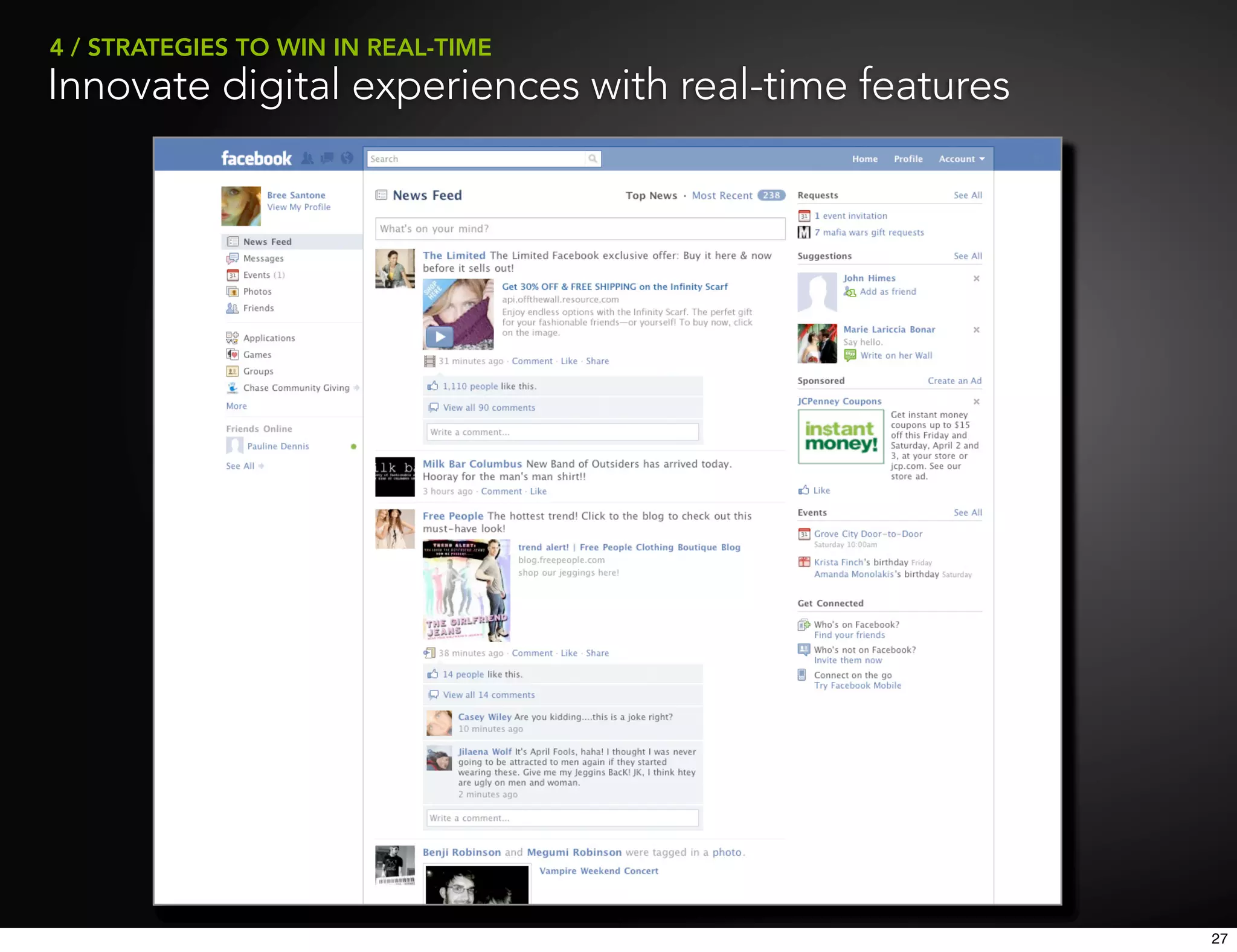
Task: Go to Home in header
Action: pos(865,159)
